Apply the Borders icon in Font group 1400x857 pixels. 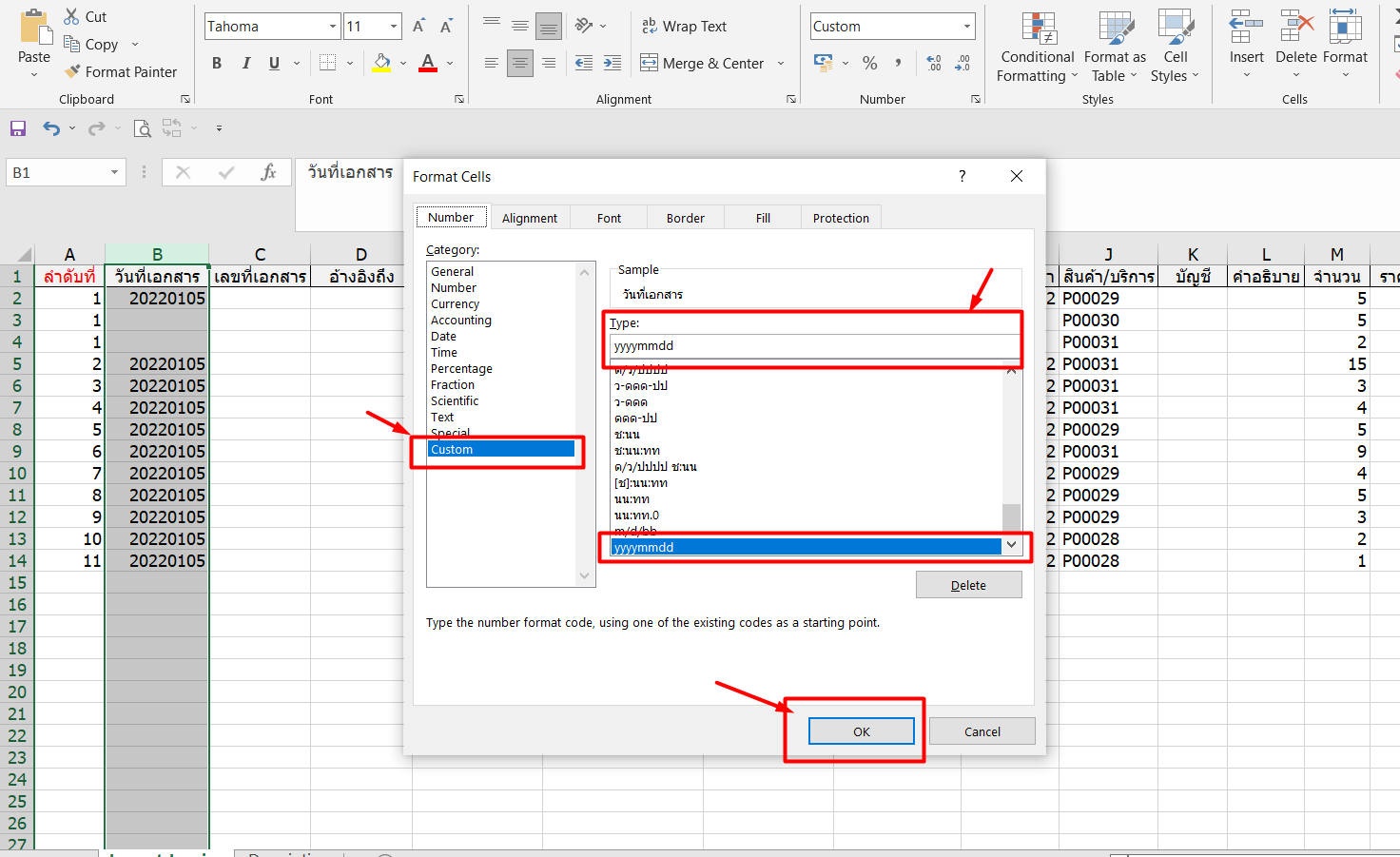tap(328, 63)
